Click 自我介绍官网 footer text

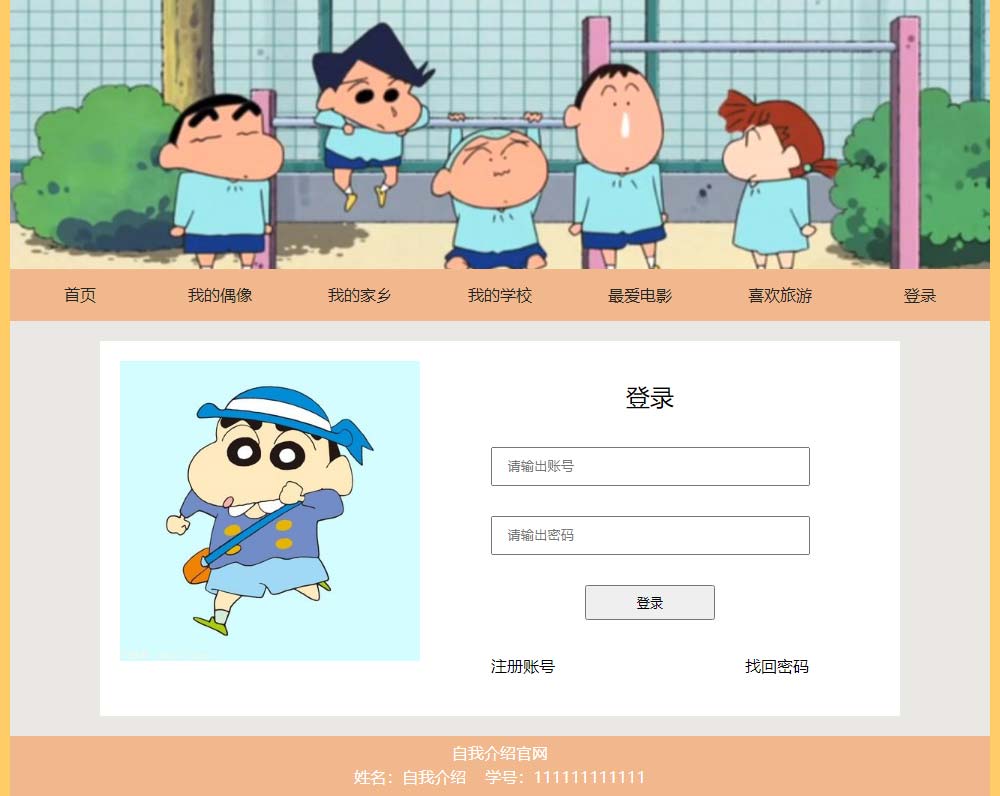500,753
